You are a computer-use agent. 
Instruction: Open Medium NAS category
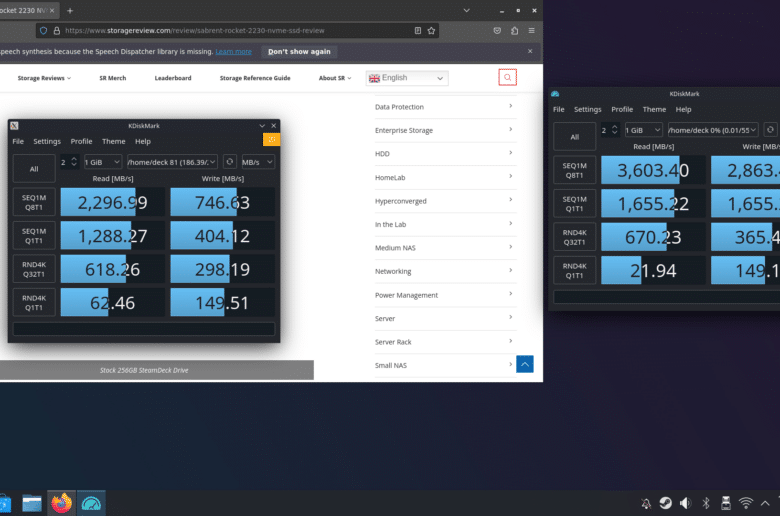coord(444,247)
